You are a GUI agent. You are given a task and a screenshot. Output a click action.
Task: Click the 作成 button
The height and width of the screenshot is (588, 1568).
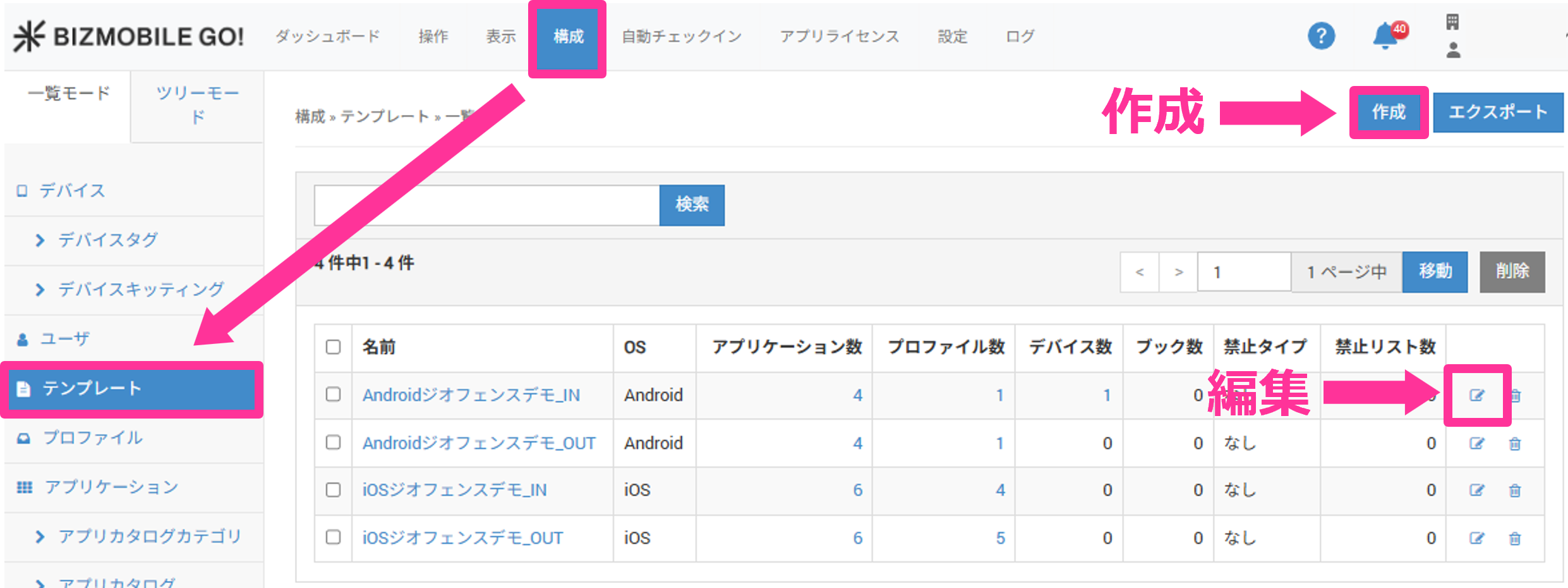point(1389,113)
